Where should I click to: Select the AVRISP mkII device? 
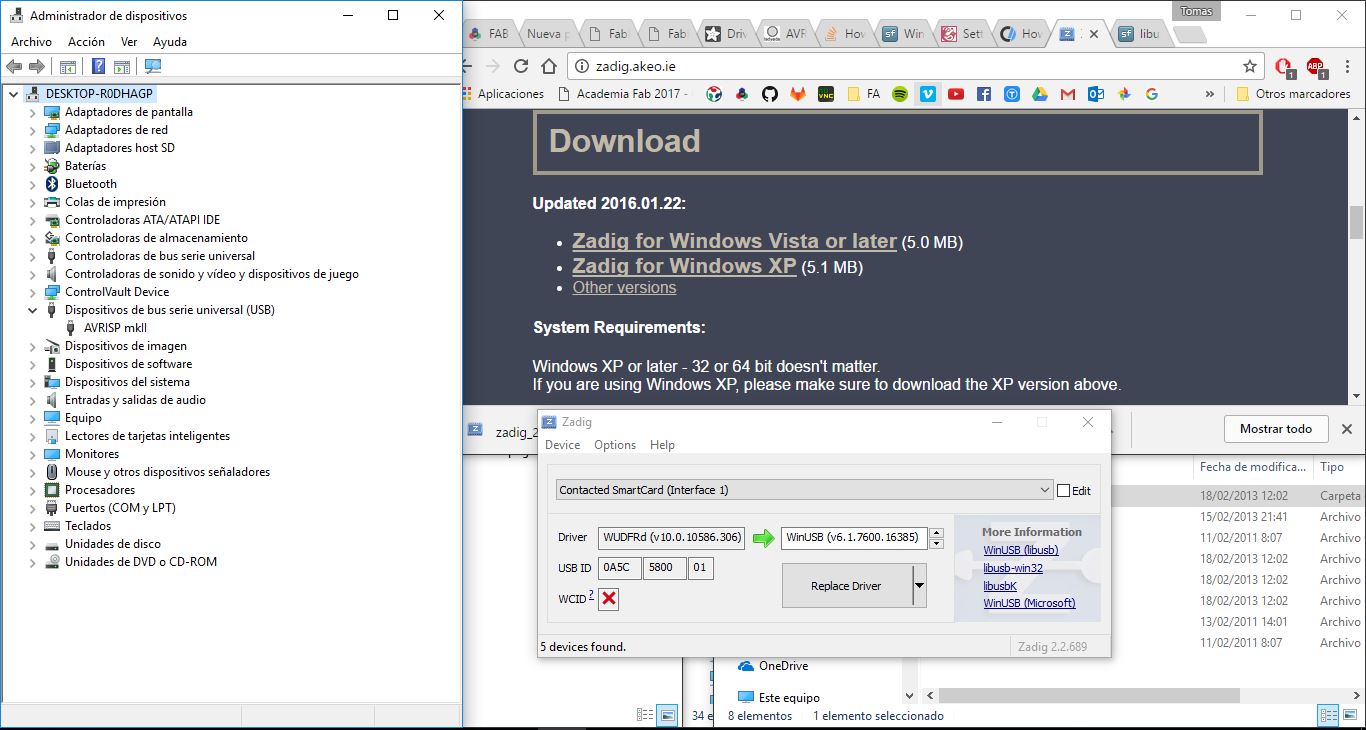coord(115,328)
